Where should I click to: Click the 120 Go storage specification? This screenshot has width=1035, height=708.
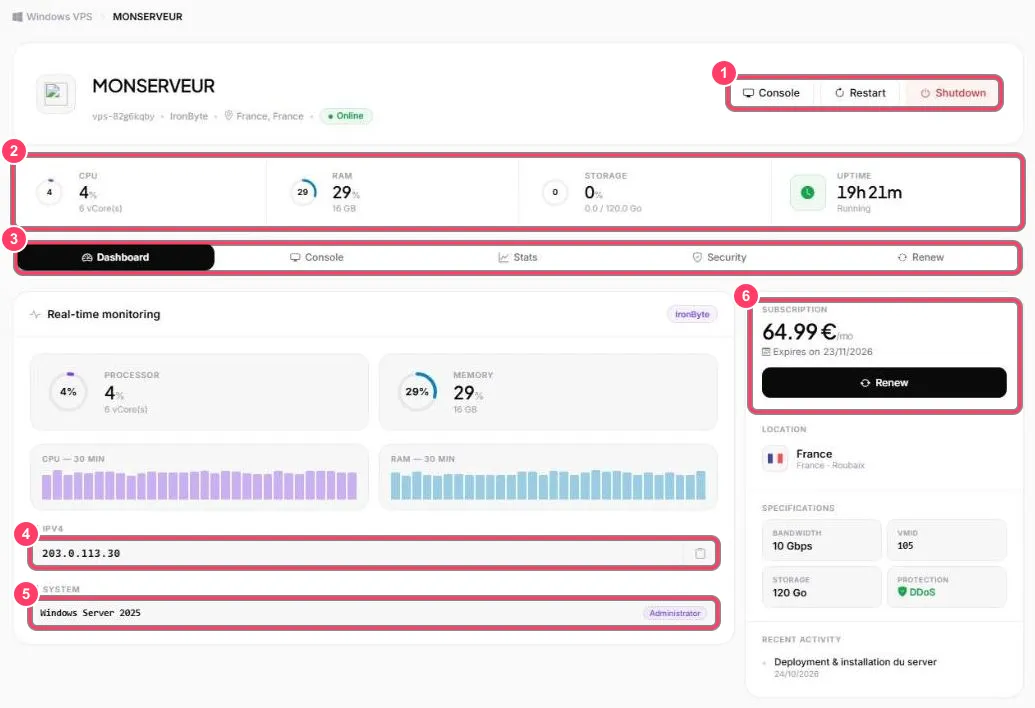click(789, 593)
